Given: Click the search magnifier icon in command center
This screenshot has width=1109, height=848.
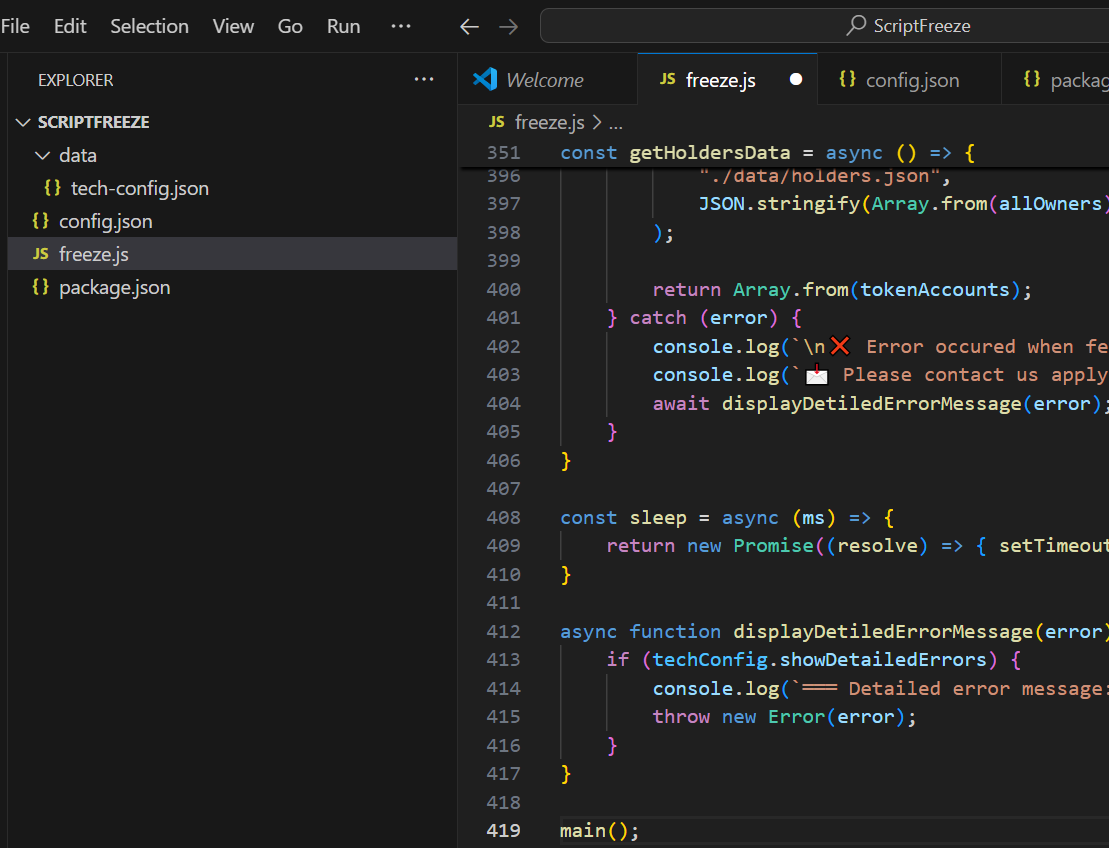Looking at the screenshot, I should click(856, 25).
